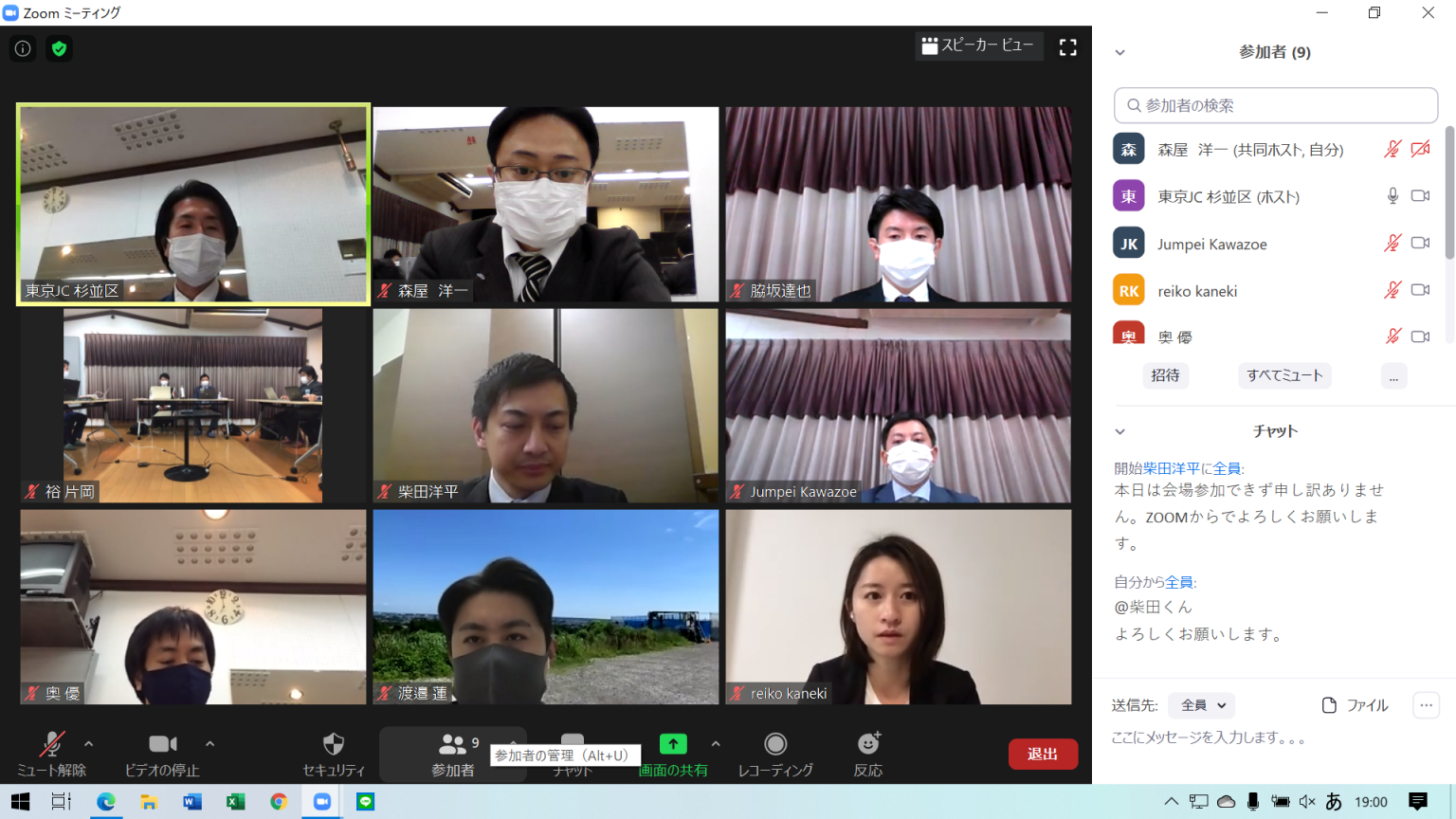The width and height of the screenshot is (1456, 819).
Task: Open the reactions emoji menu
Action: (x=867, y=754)
